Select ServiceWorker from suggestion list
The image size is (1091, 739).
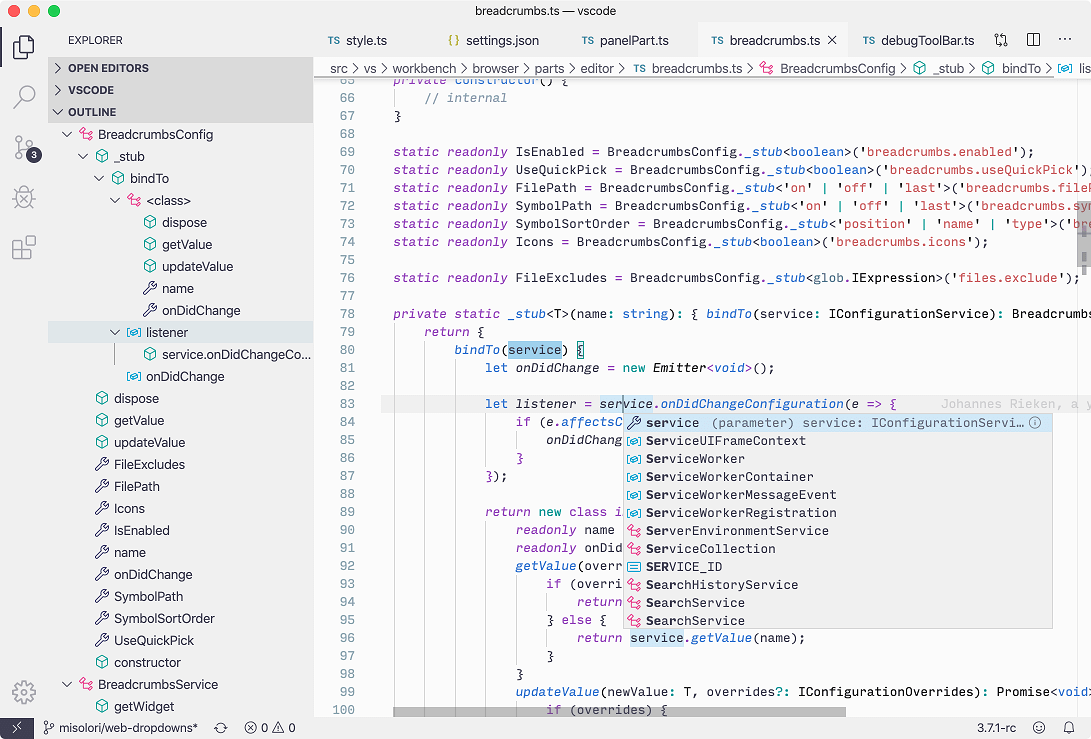[695, 459]
